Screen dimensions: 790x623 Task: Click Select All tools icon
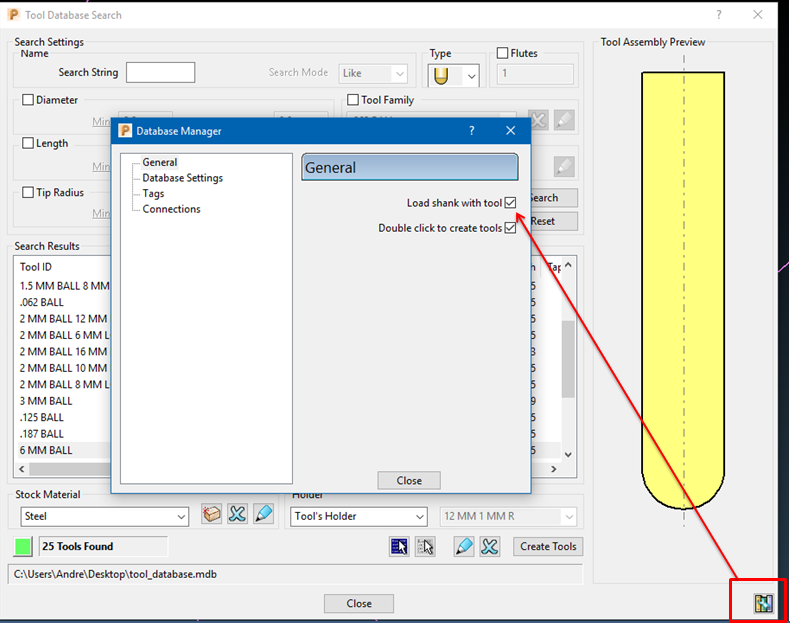(x=399, y=546)
